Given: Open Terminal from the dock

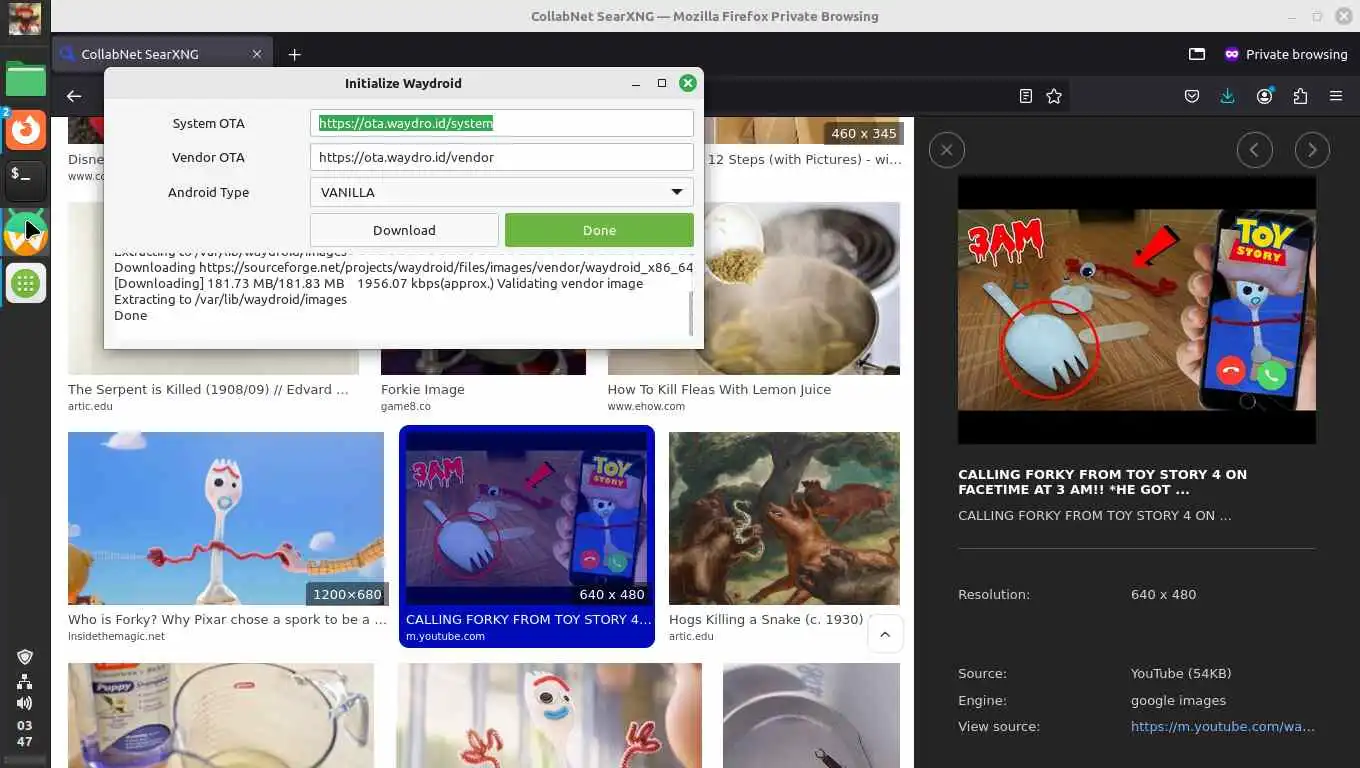Looking at the screenshot, I should [26, 181].
